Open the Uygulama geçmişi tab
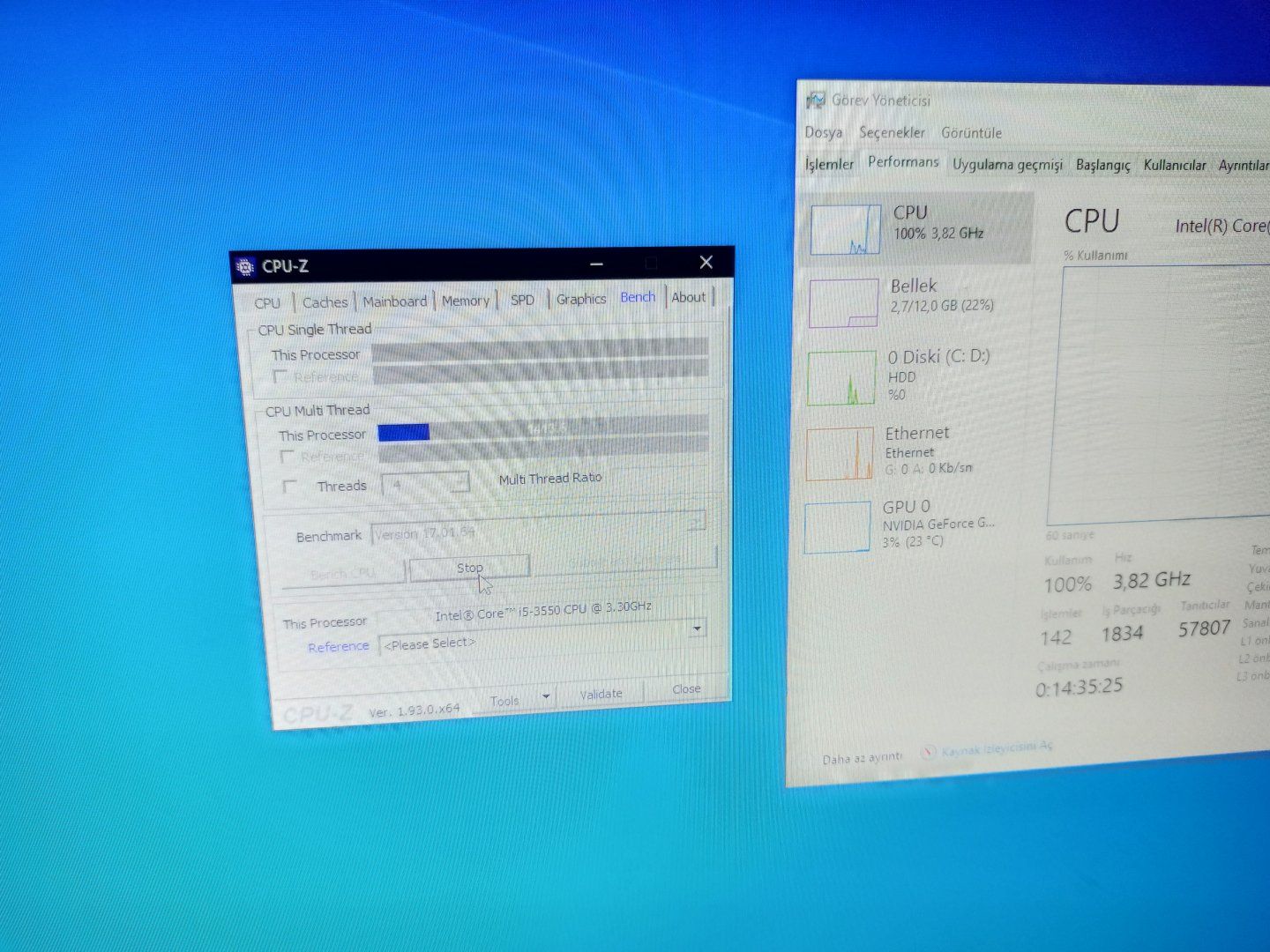Image resolution: width=1270 pixels, height=952 pixels. (1007, 165)
